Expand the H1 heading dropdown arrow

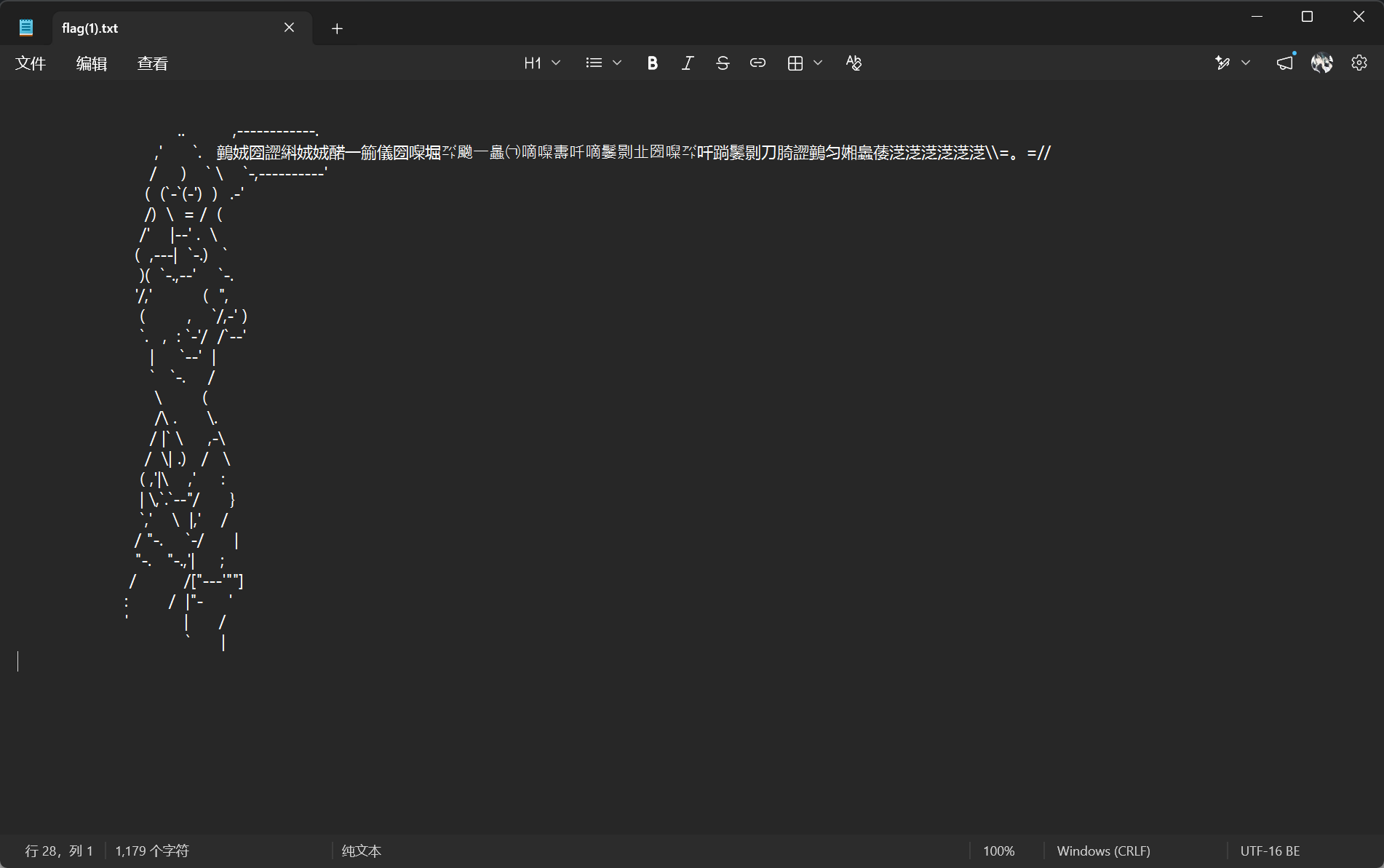pyautogui.click(x=557, y=63)
